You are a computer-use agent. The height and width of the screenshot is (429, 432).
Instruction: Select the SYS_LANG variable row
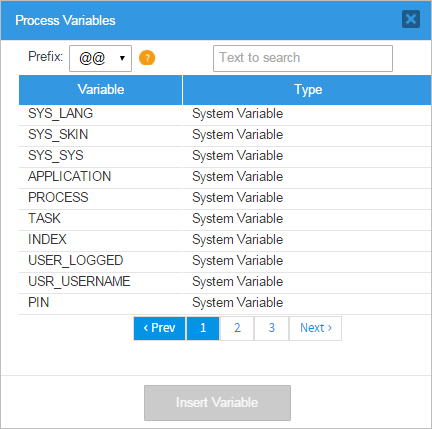225,114
